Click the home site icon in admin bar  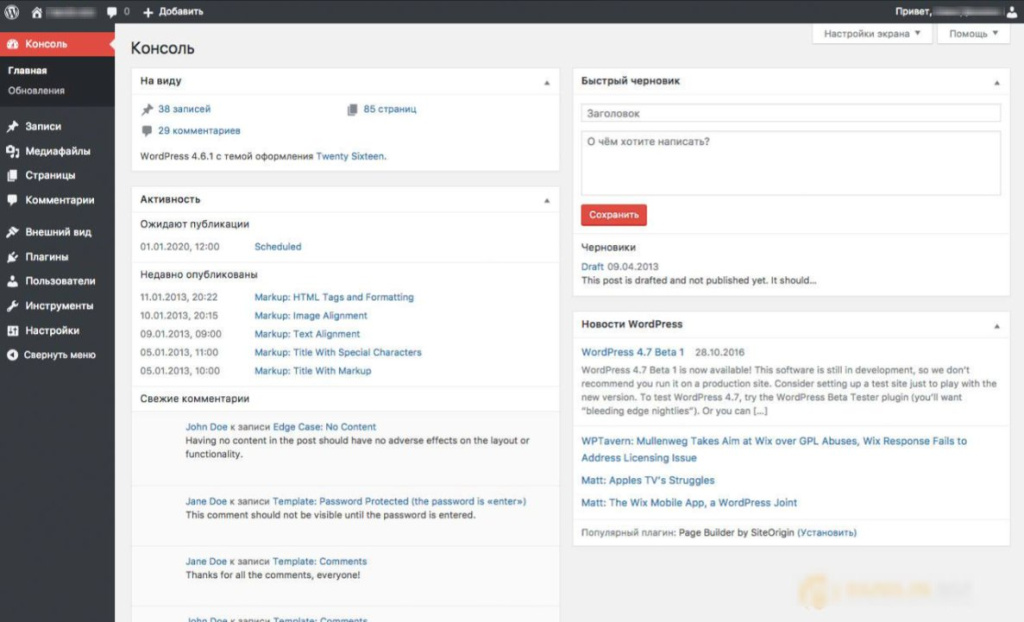tap(37, 12)
